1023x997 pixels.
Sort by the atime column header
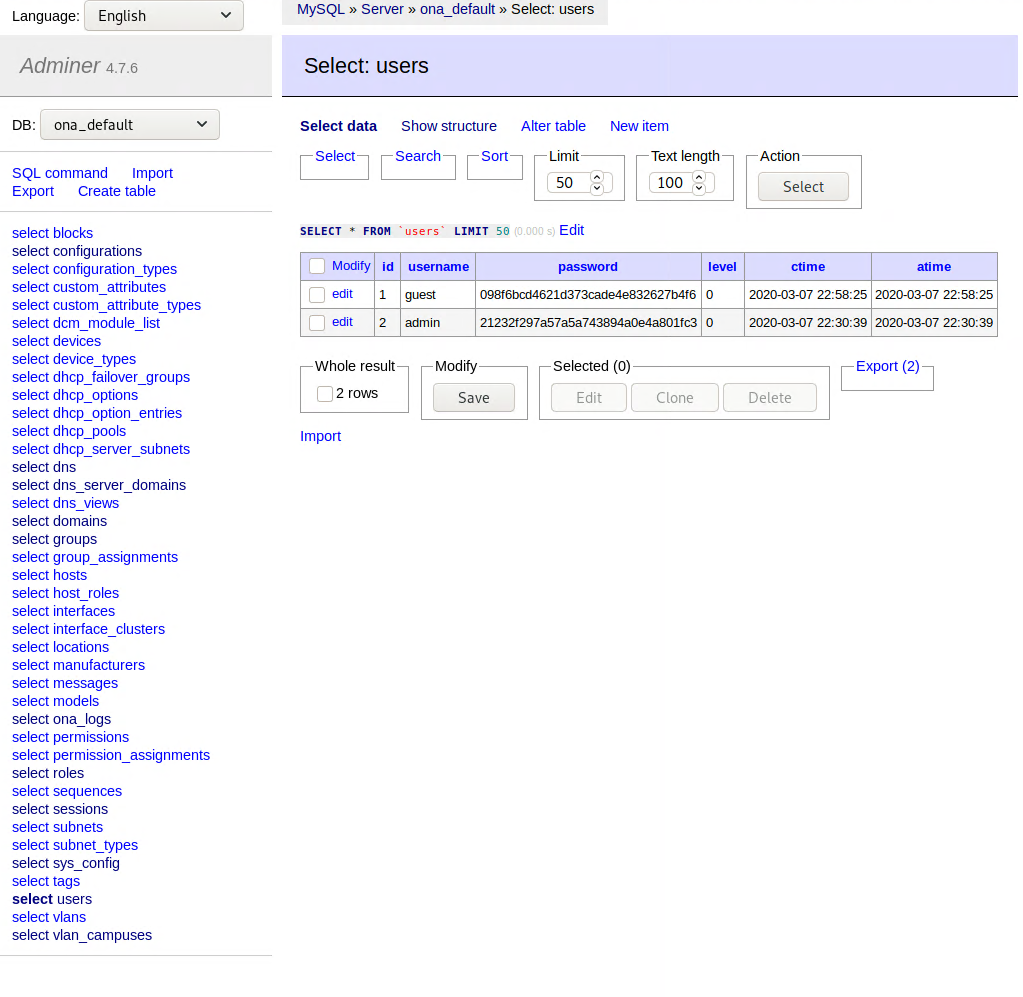934,267
